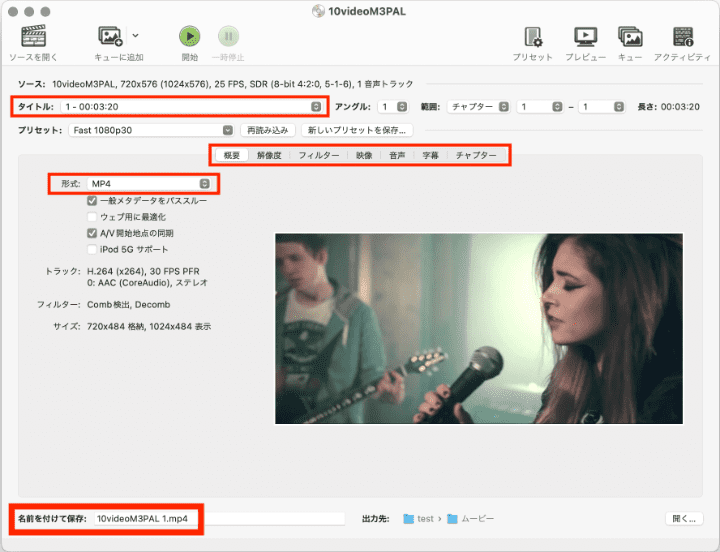This screenshot has width=720, height=552.
Task: Open the starting chapter dropdown
Action: click(540, 107)
